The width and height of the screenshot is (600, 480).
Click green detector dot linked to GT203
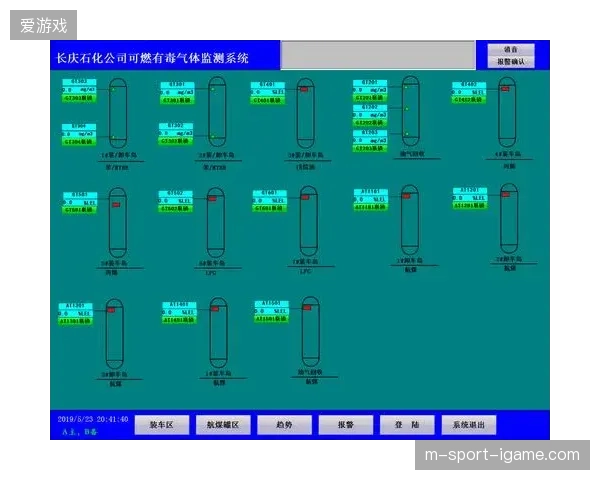click(407, 134)
